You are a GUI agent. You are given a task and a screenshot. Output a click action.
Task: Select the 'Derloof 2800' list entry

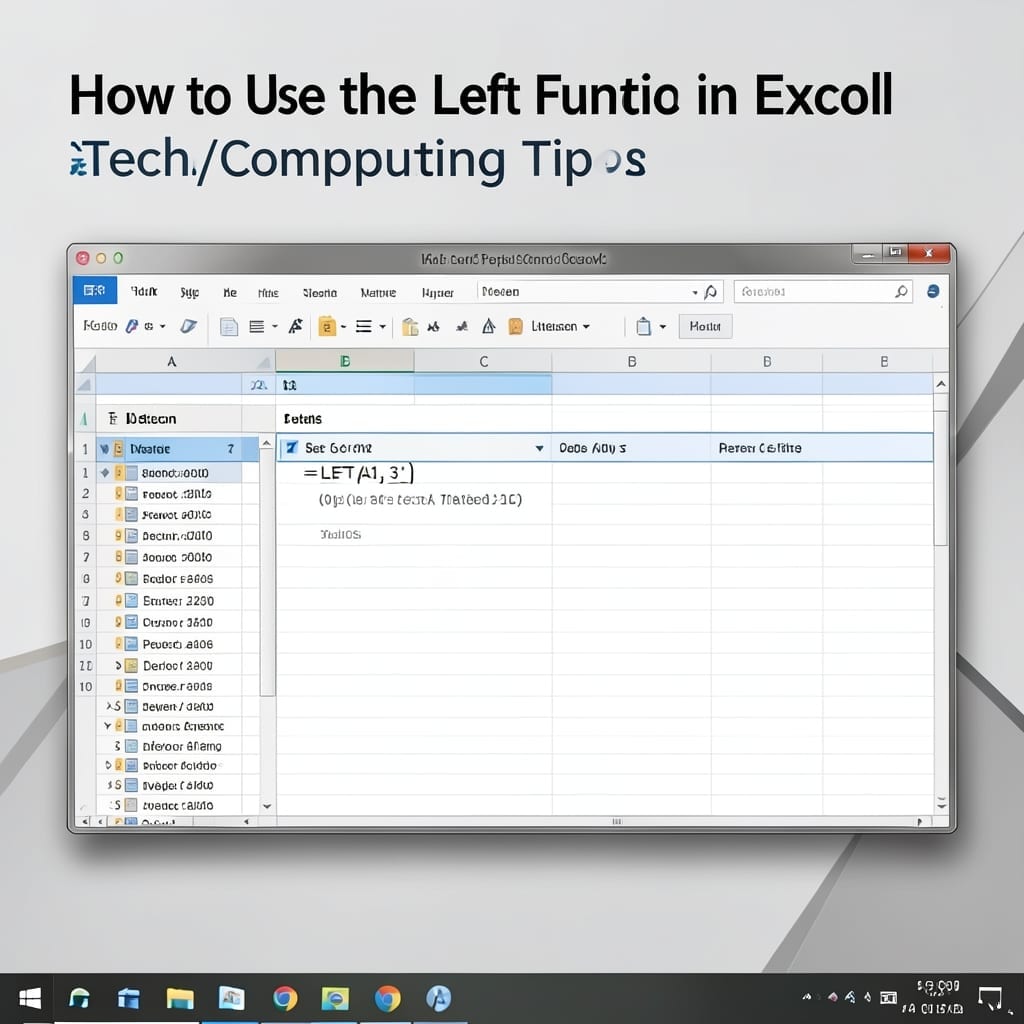point(178,665)
